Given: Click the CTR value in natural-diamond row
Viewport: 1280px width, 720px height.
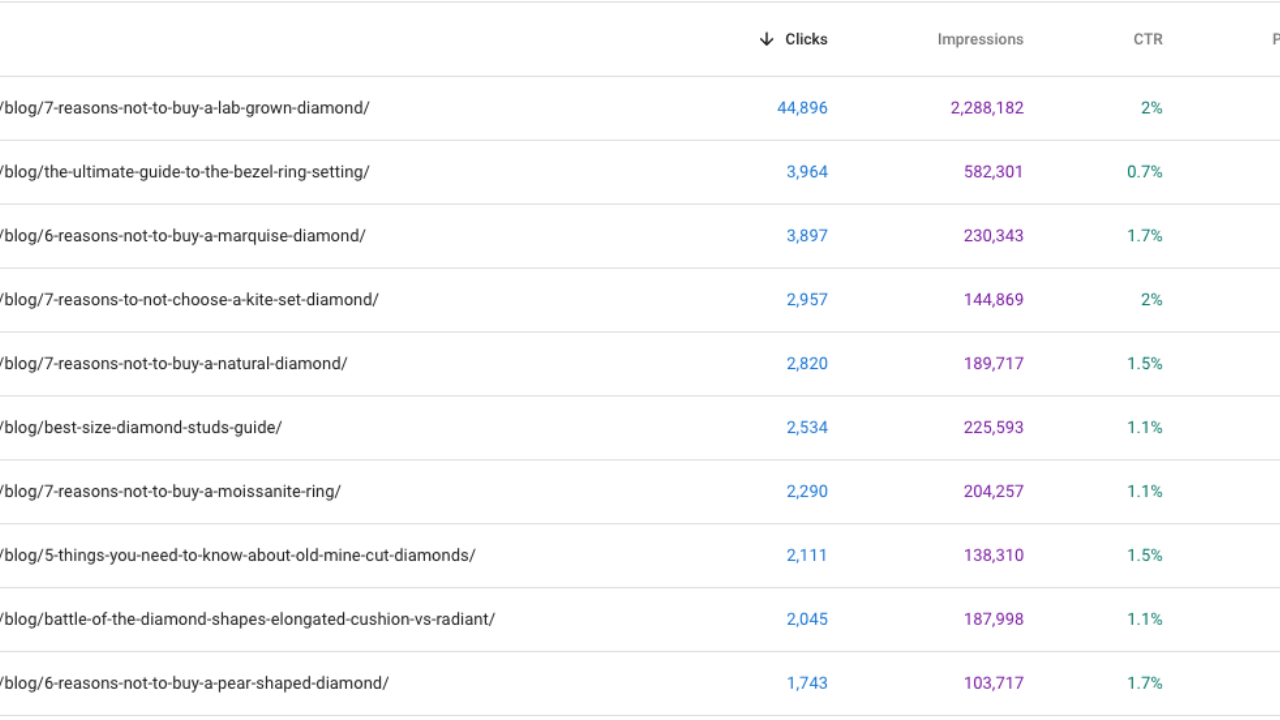Looking at the screenshot, I should (x=1145, y=364).
